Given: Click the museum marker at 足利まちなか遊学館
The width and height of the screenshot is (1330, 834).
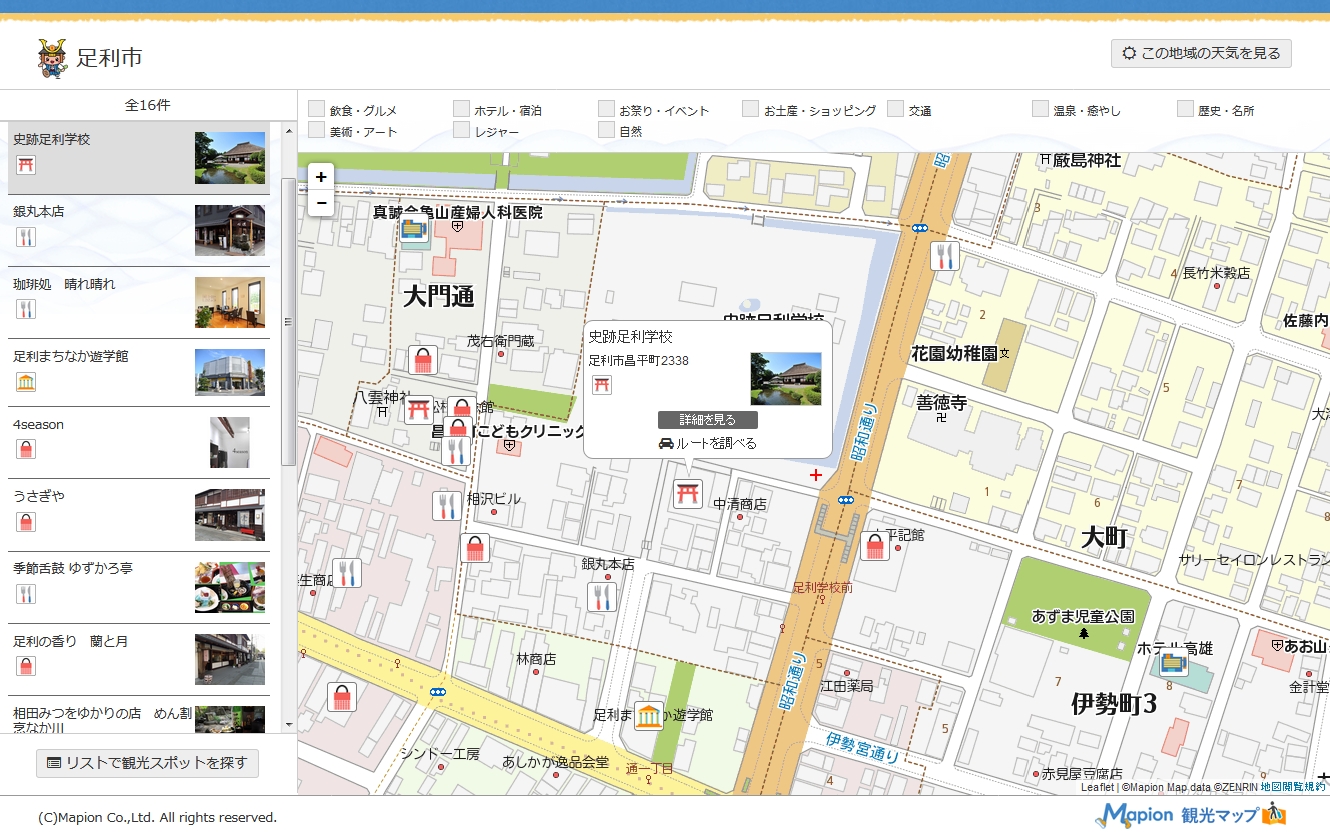Looking at the screenshot, I should pyautogui.click(x=648, y=716).
